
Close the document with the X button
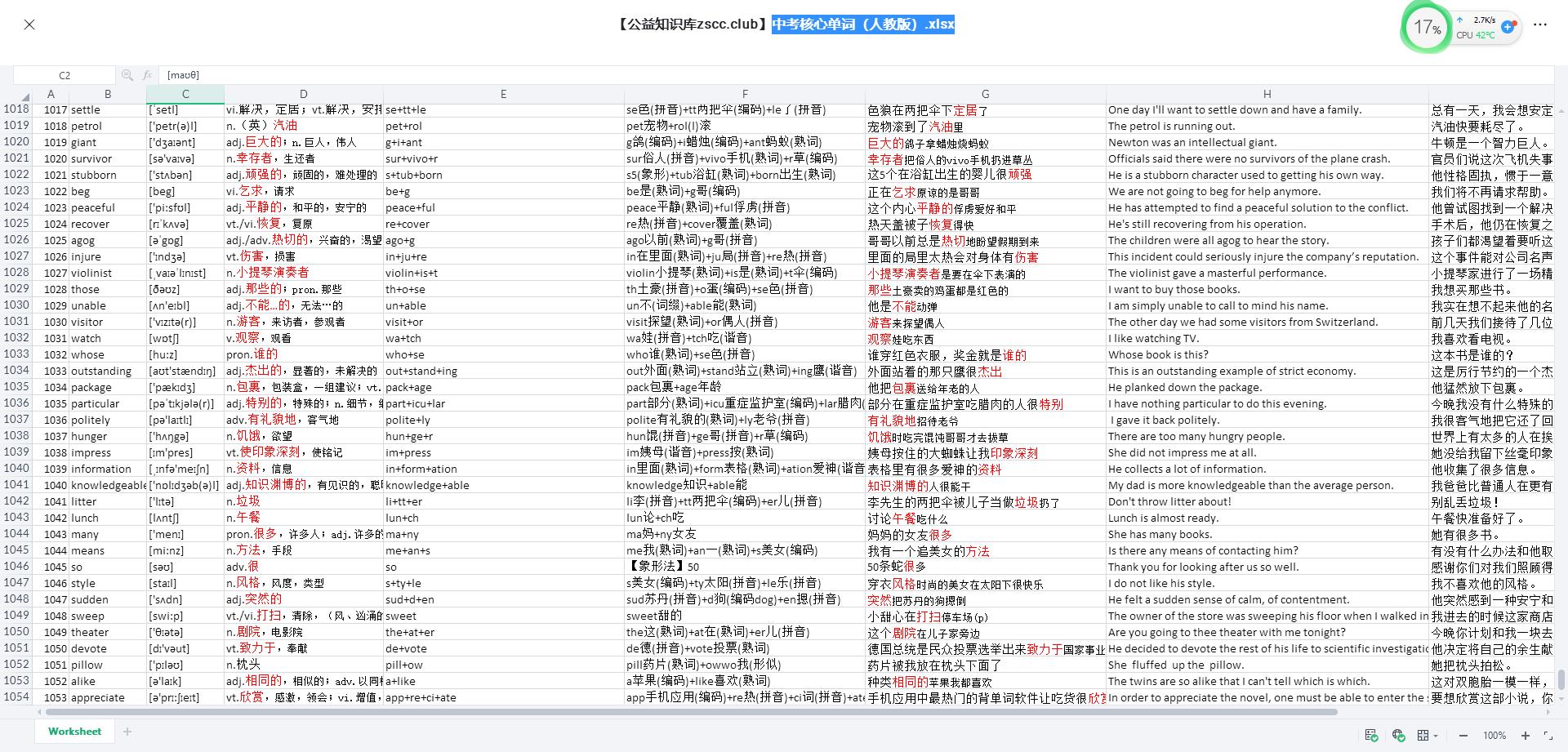pos(29,24)
